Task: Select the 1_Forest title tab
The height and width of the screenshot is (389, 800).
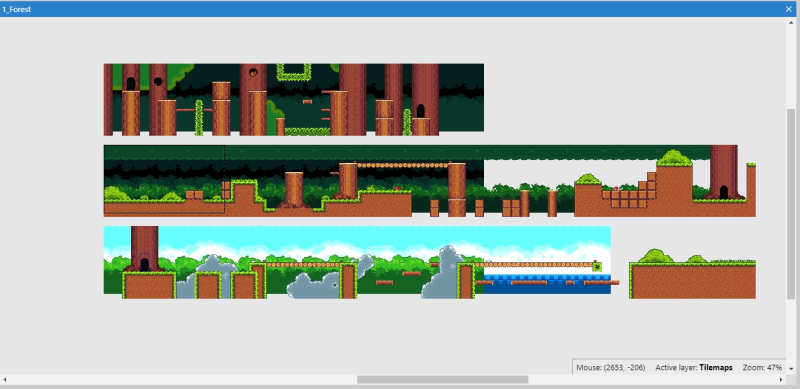Action: pos(16,9)
